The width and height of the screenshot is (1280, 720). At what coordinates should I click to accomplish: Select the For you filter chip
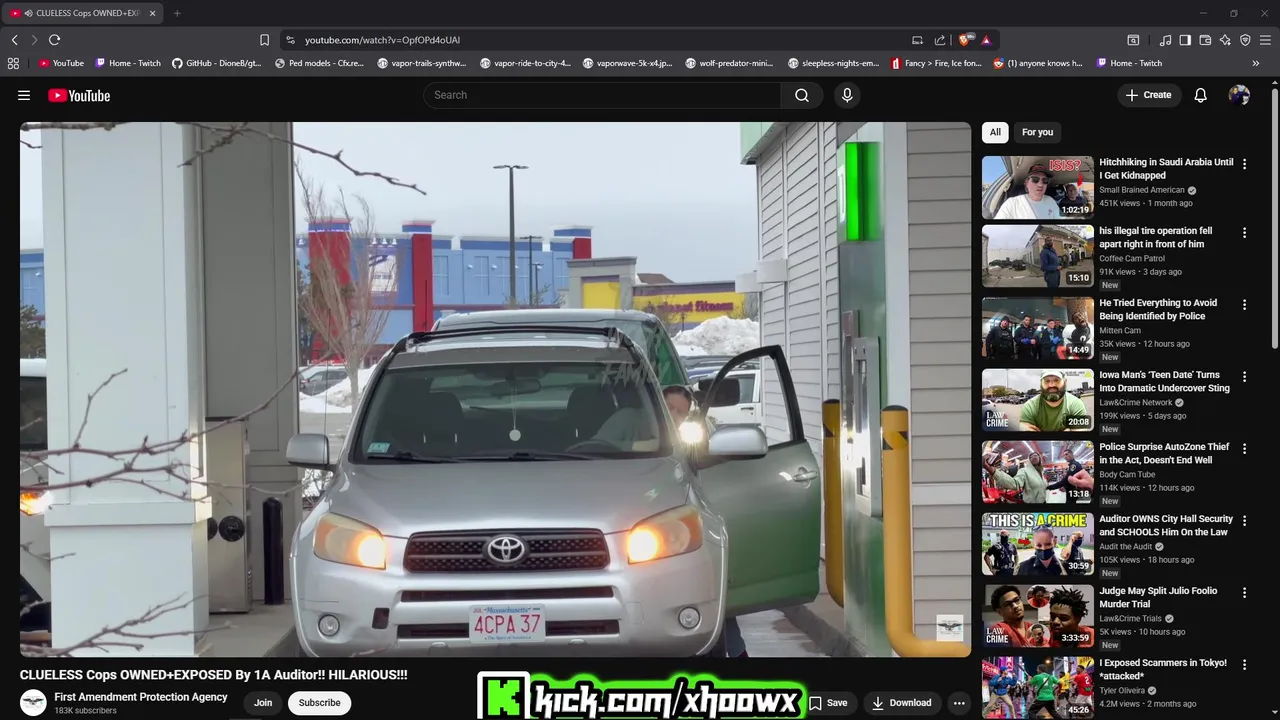click(1037, 132)
